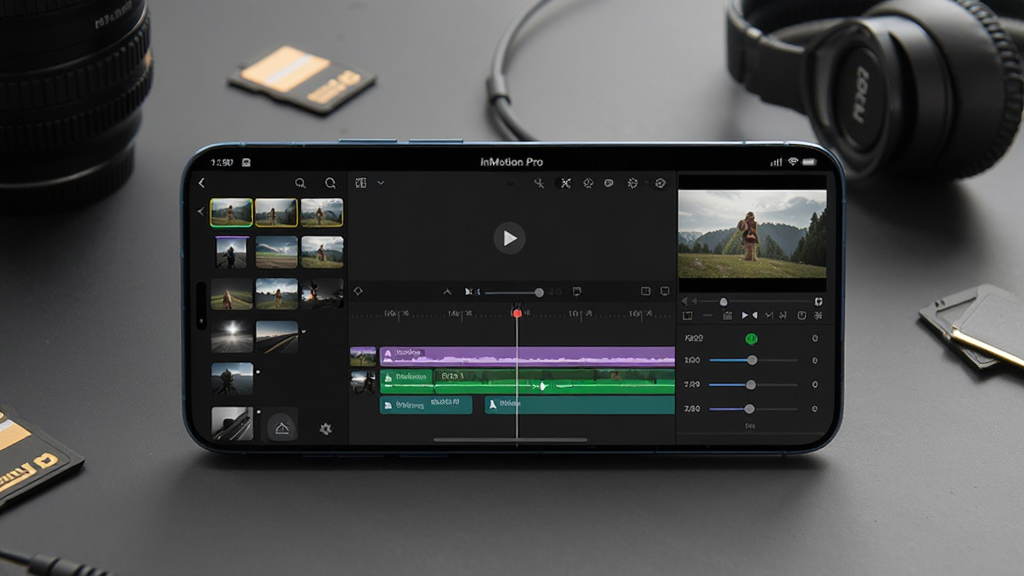
Task: Select the green-bordered media thumbnail
Action: coord(231,212)
